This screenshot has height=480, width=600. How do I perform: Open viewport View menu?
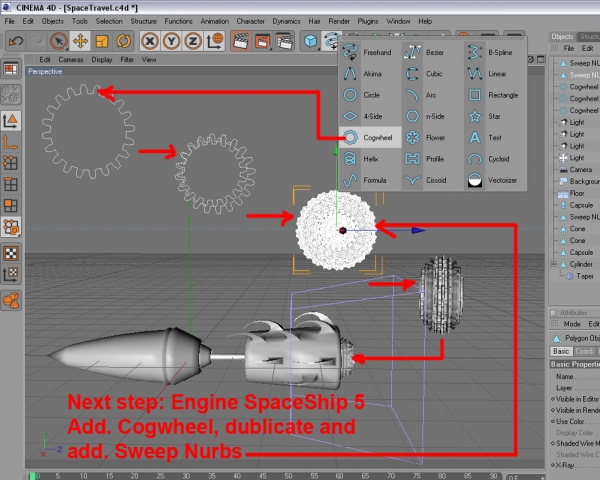(x=149, y=59)
